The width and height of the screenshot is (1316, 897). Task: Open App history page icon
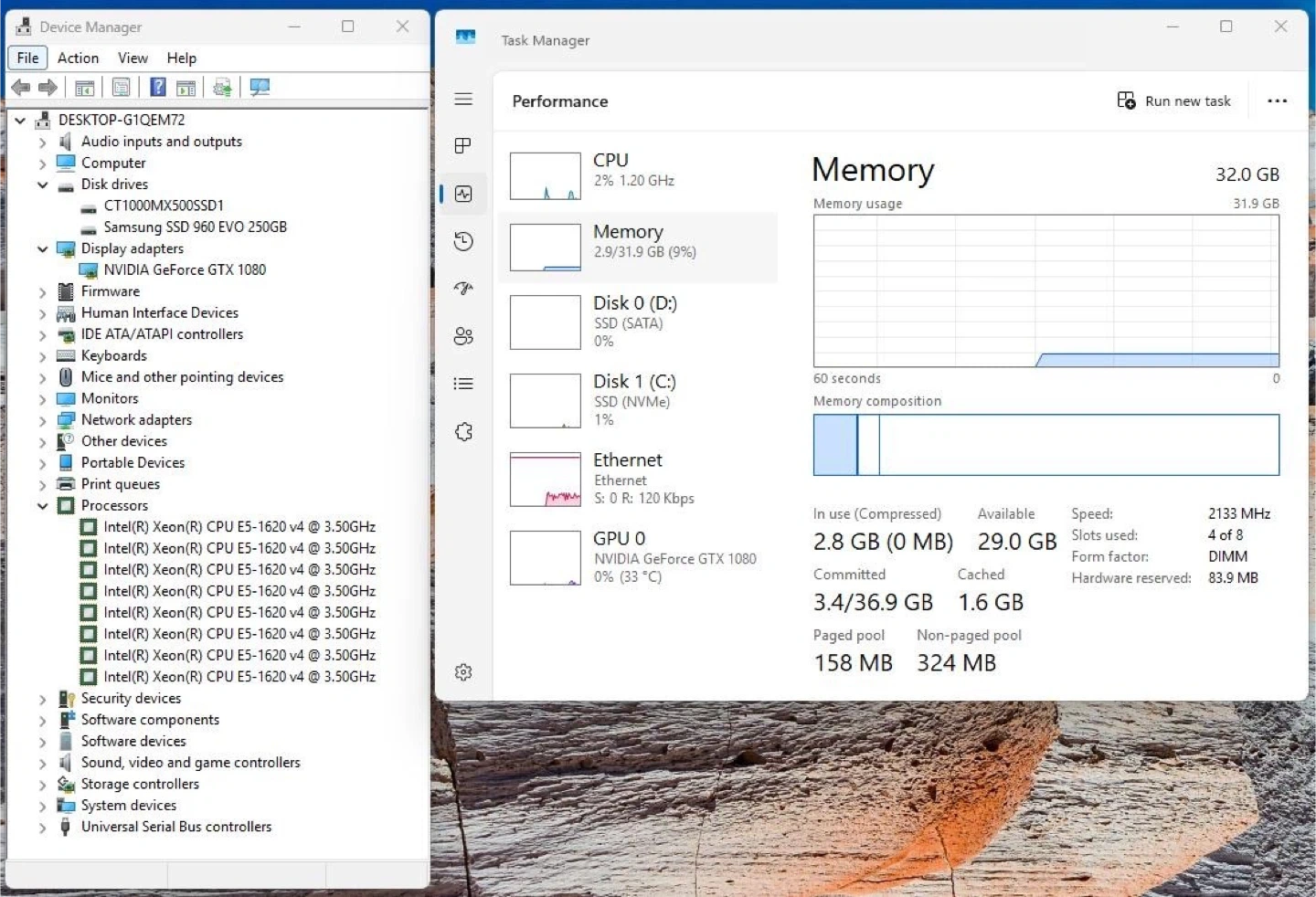click(463, 241)
